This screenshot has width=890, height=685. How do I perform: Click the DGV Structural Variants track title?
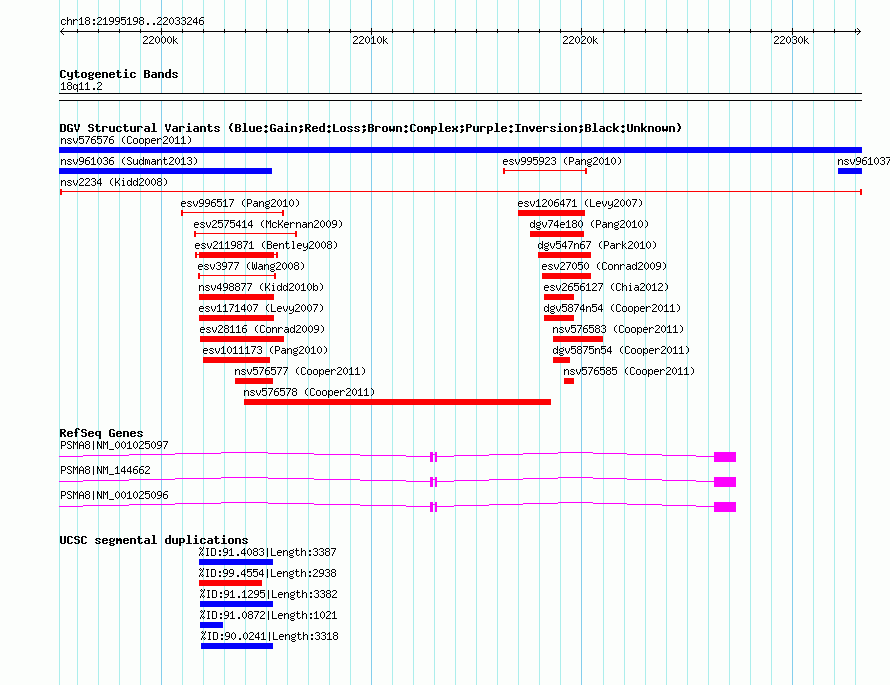[371, 128]
